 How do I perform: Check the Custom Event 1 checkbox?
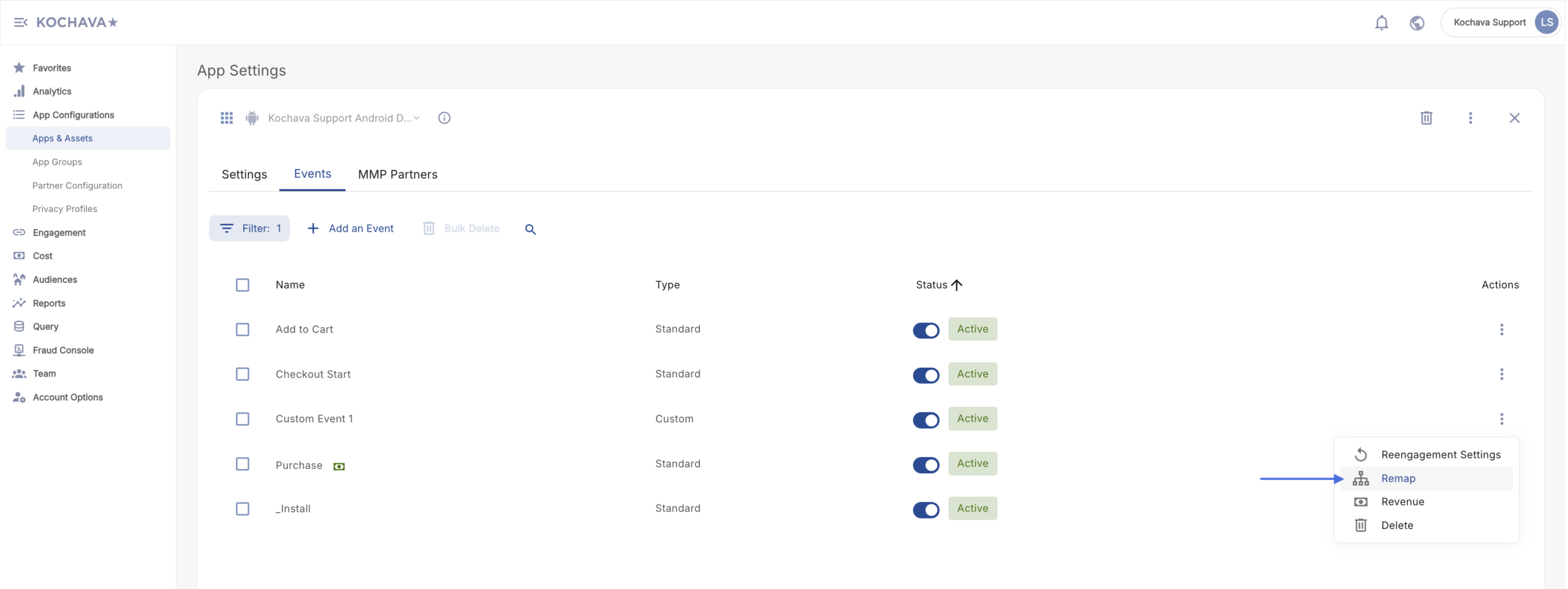(243, 419)
